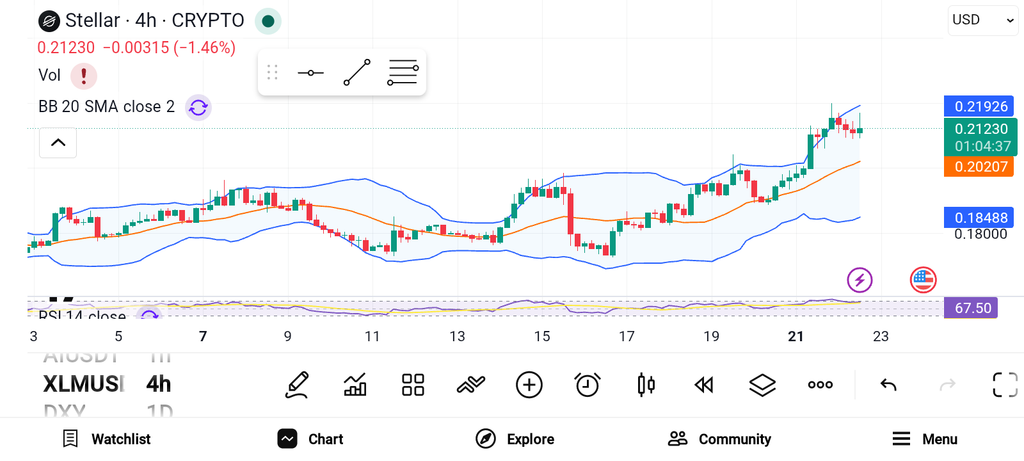Click date 7 on the time axis
The width and height of the screenshot is (1024, 461).
point(203,337)
